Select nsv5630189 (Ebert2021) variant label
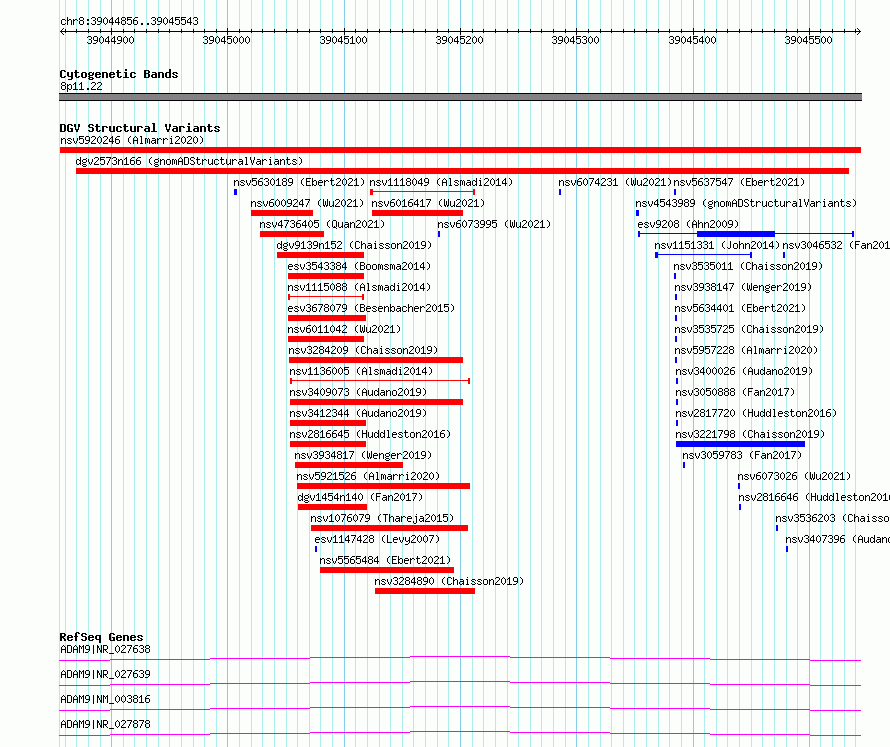 [x=299, y=182]
